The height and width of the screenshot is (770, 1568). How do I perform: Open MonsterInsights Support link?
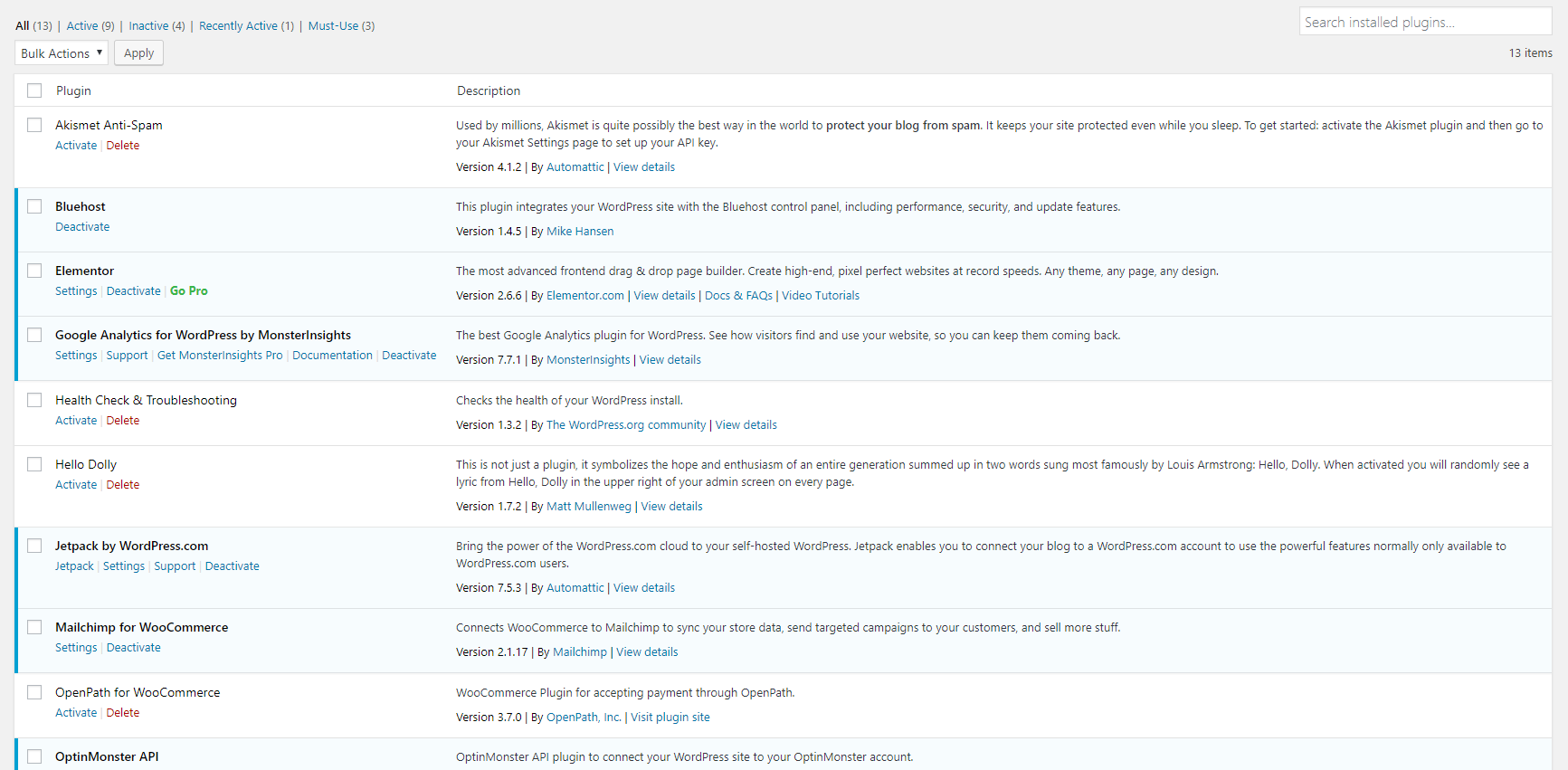[x=127, y=356]
